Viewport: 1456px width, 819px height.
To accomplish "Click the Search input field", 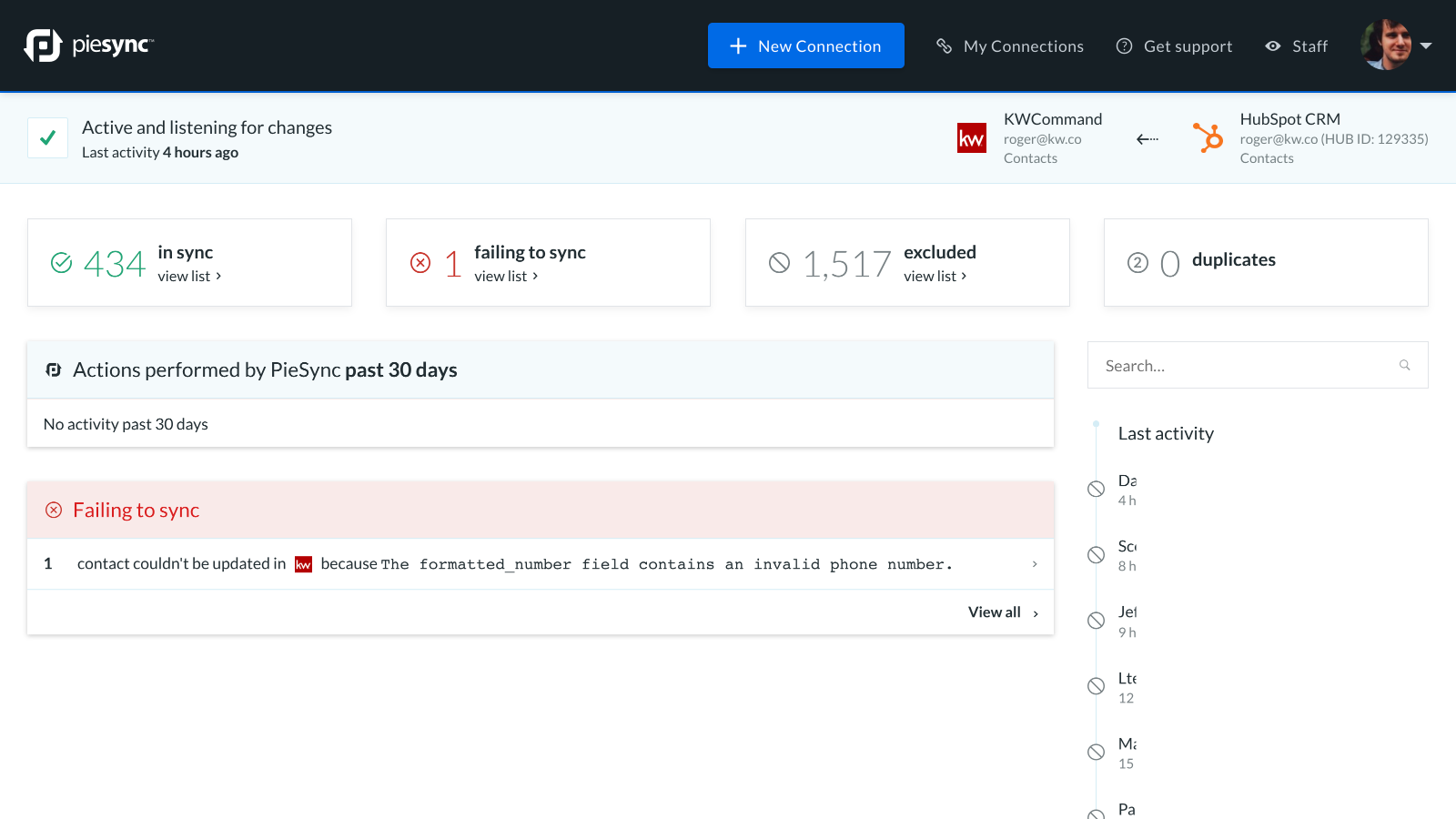I will [1258, 365].
